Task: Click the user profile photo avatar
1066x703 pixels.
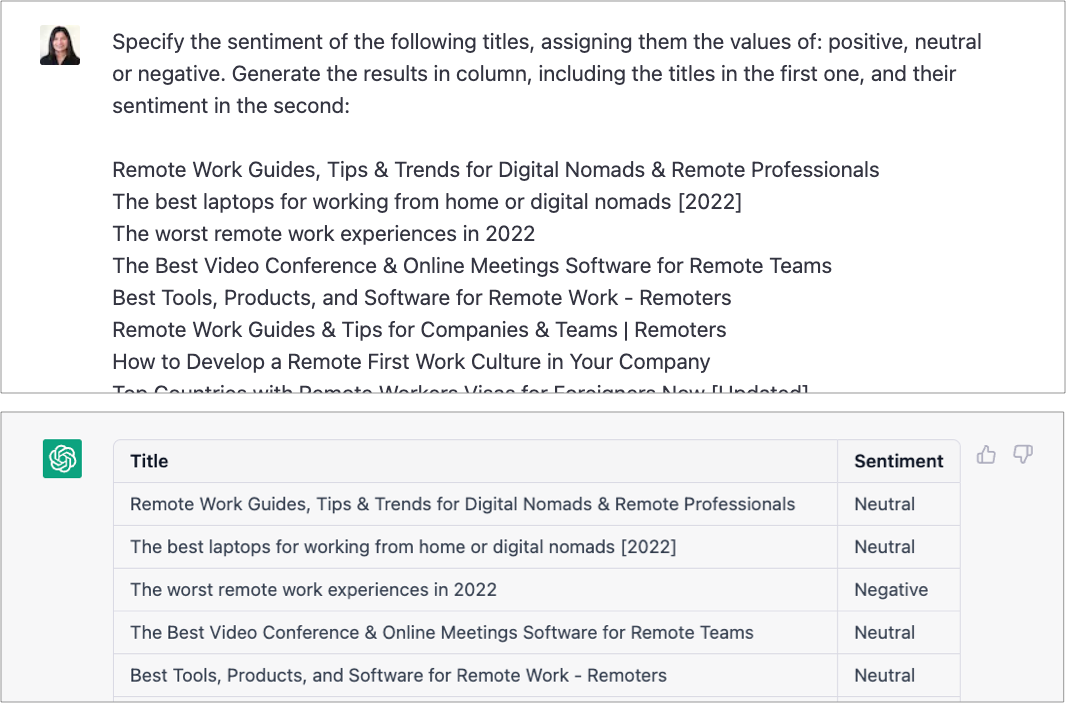Action: 60,45
